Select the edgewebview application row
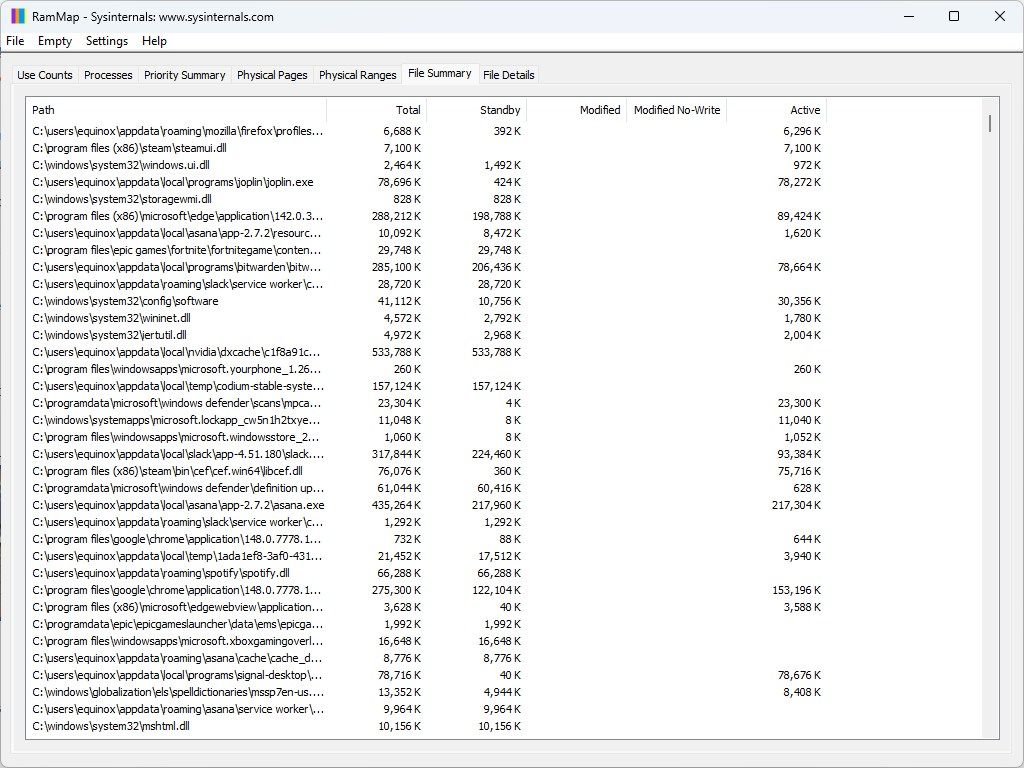The height and width of the screenshot is (768, 1024). tap(427, 607)
